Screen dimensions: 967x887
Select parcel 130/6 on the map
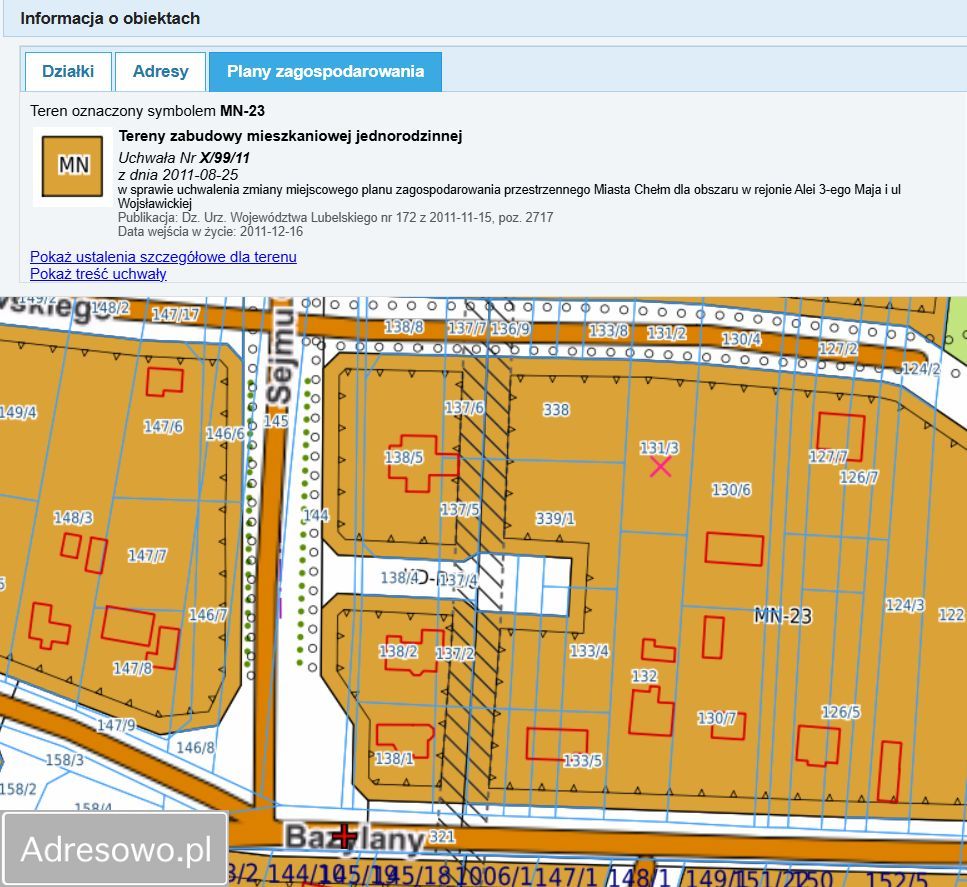731,490
